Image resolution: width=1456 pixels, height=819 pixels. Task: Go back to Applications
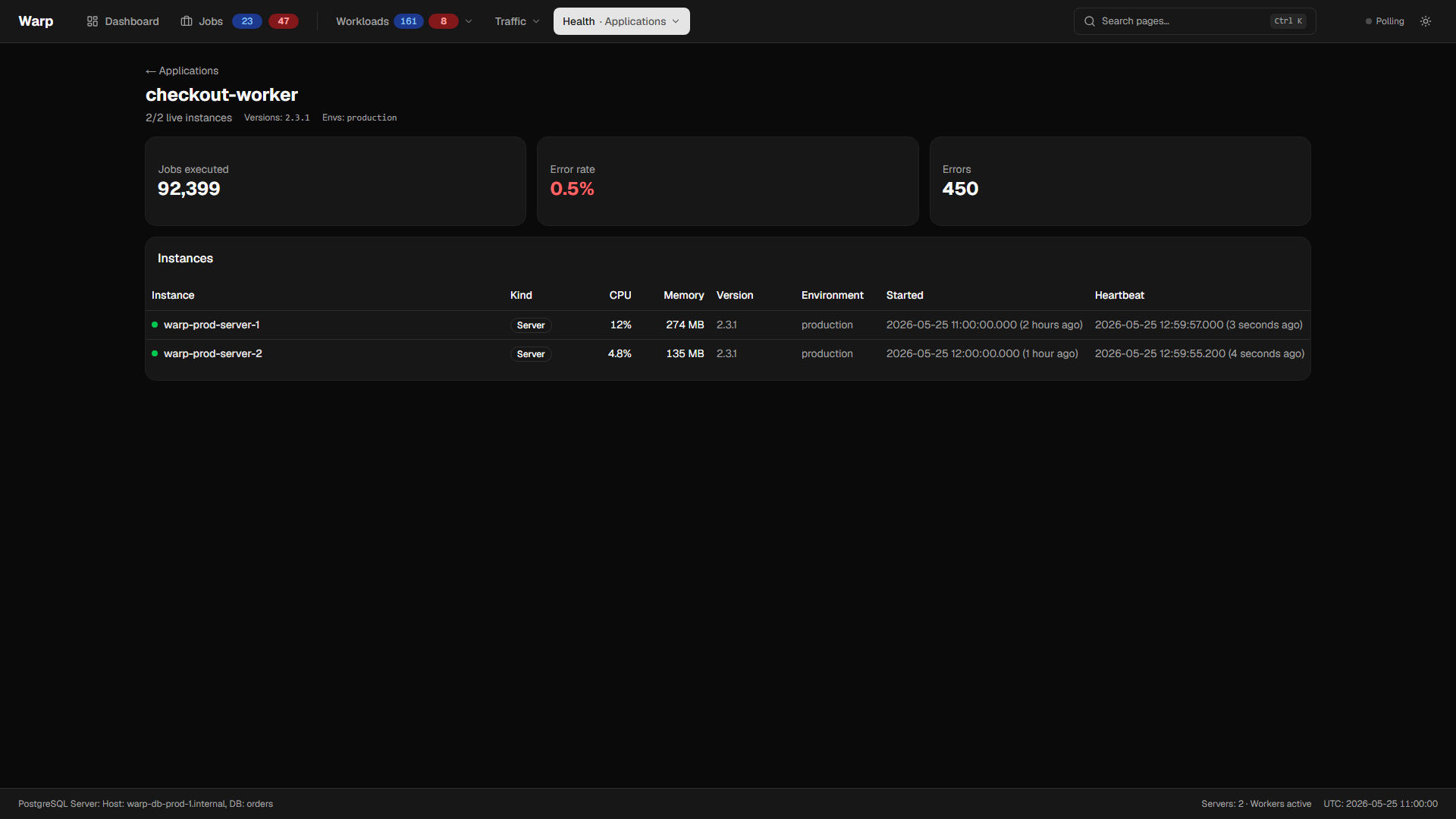pyautogui.click(x=182, y=71)
